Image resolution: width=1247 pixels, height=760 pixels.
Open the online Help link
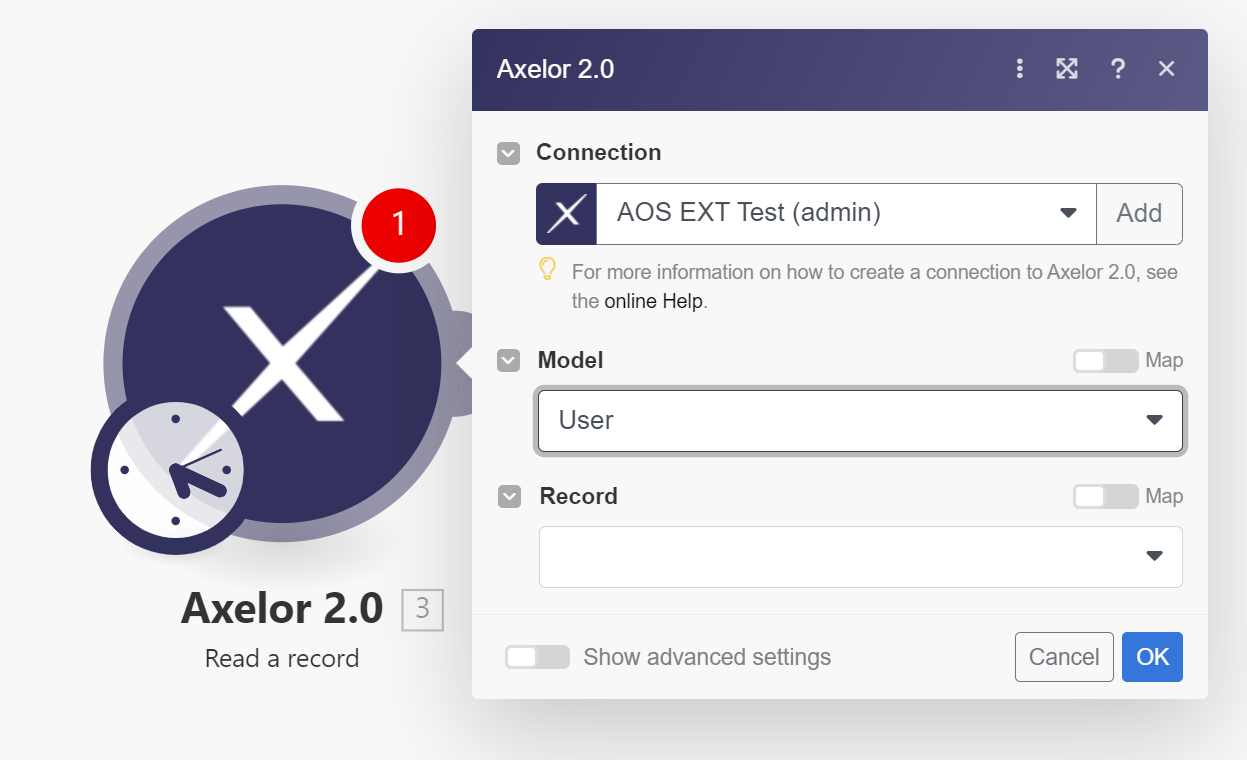[x=654, y=301]
